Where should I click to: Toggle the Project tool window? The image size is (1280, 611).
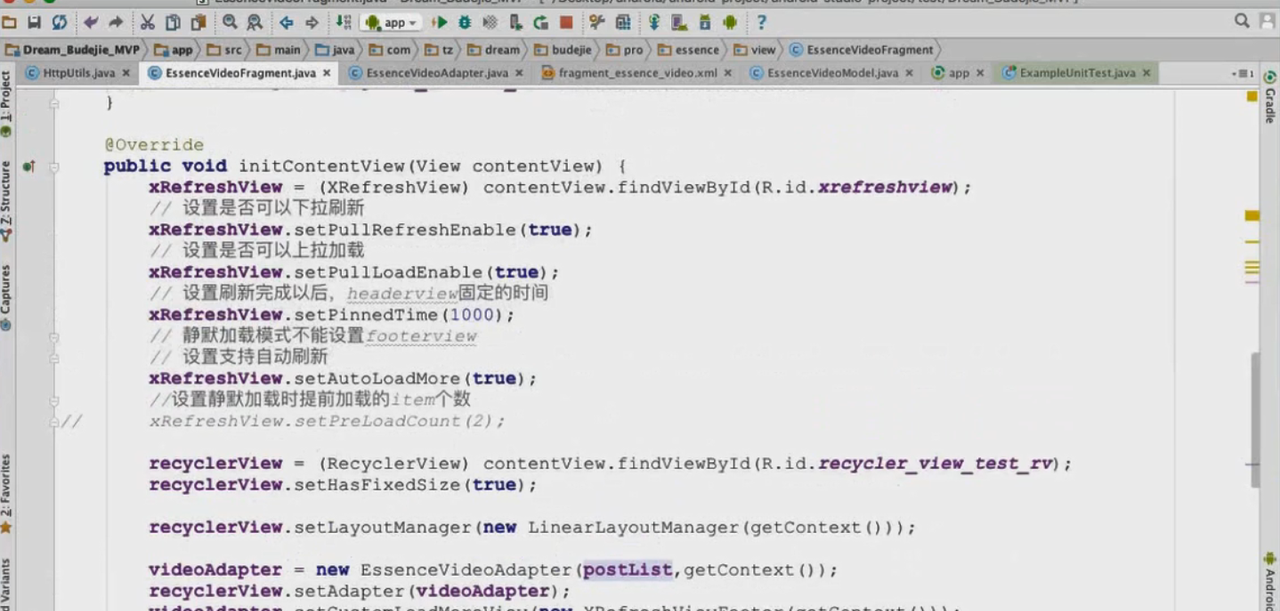pos(6,103)
